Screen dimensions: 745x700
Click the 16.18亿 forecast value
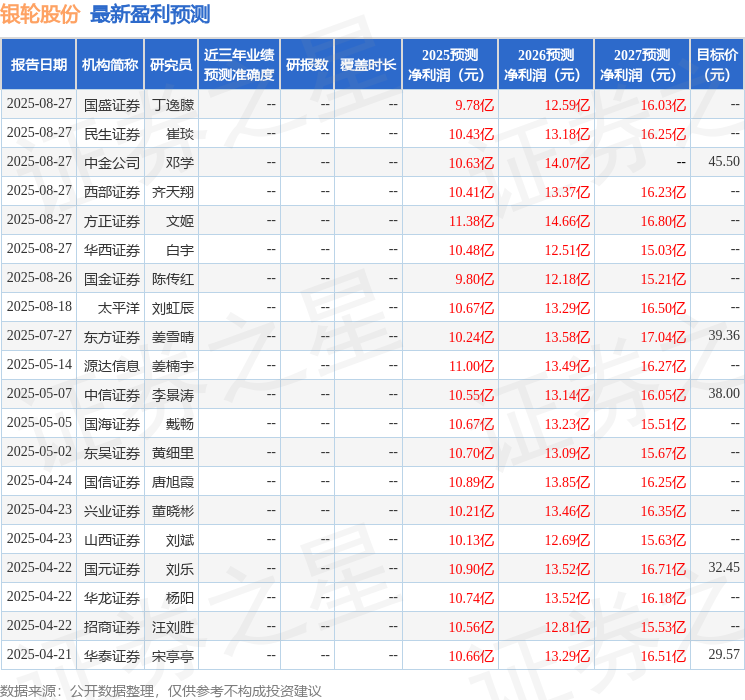pos(663,598)
